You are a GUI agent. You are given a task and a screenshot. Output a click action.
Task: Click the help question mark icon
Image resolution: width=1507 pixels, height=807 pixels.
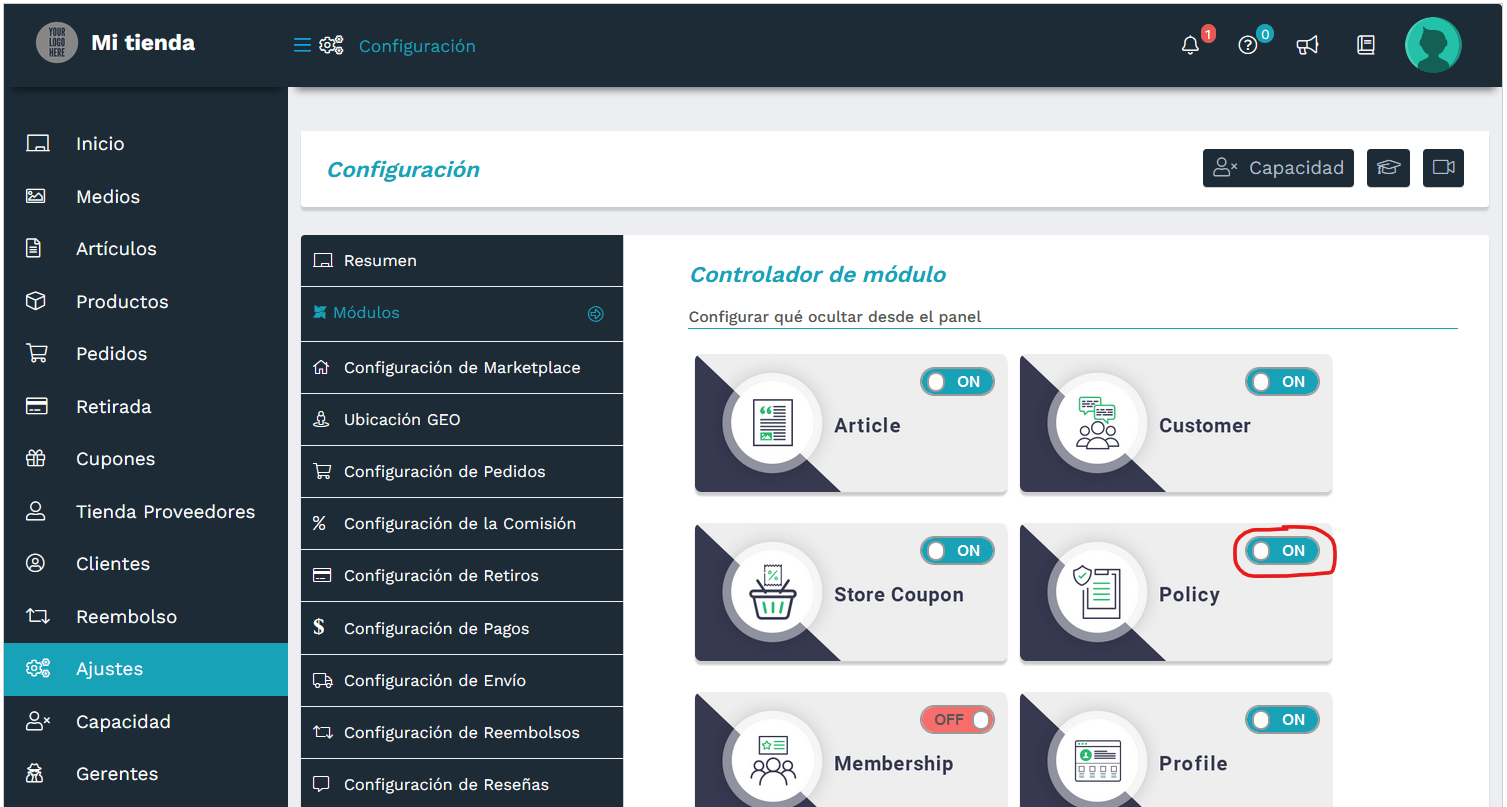(x=1248, y=45)
